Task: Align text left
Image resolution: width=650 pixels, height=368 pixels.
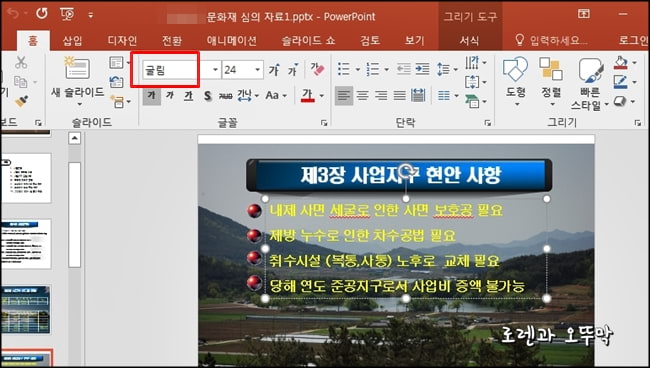Action: [x=344, y=96]
